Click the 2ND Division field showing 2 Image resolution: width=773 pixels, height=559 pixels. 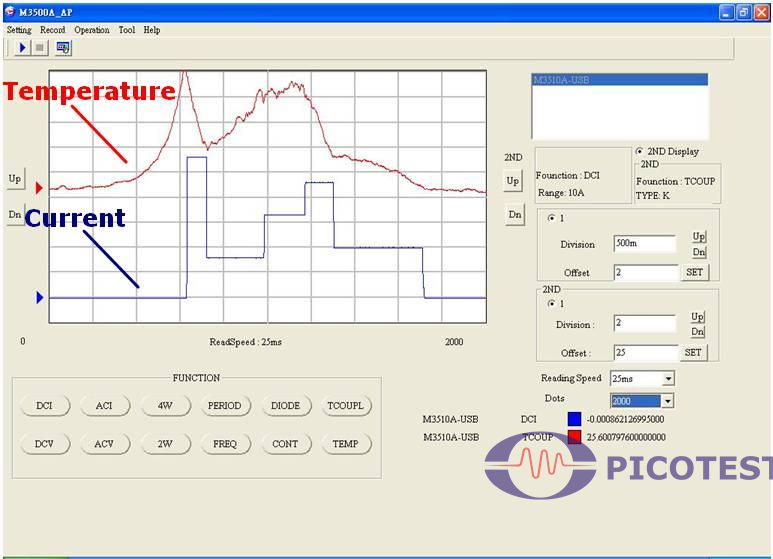[x=645, y=323]
